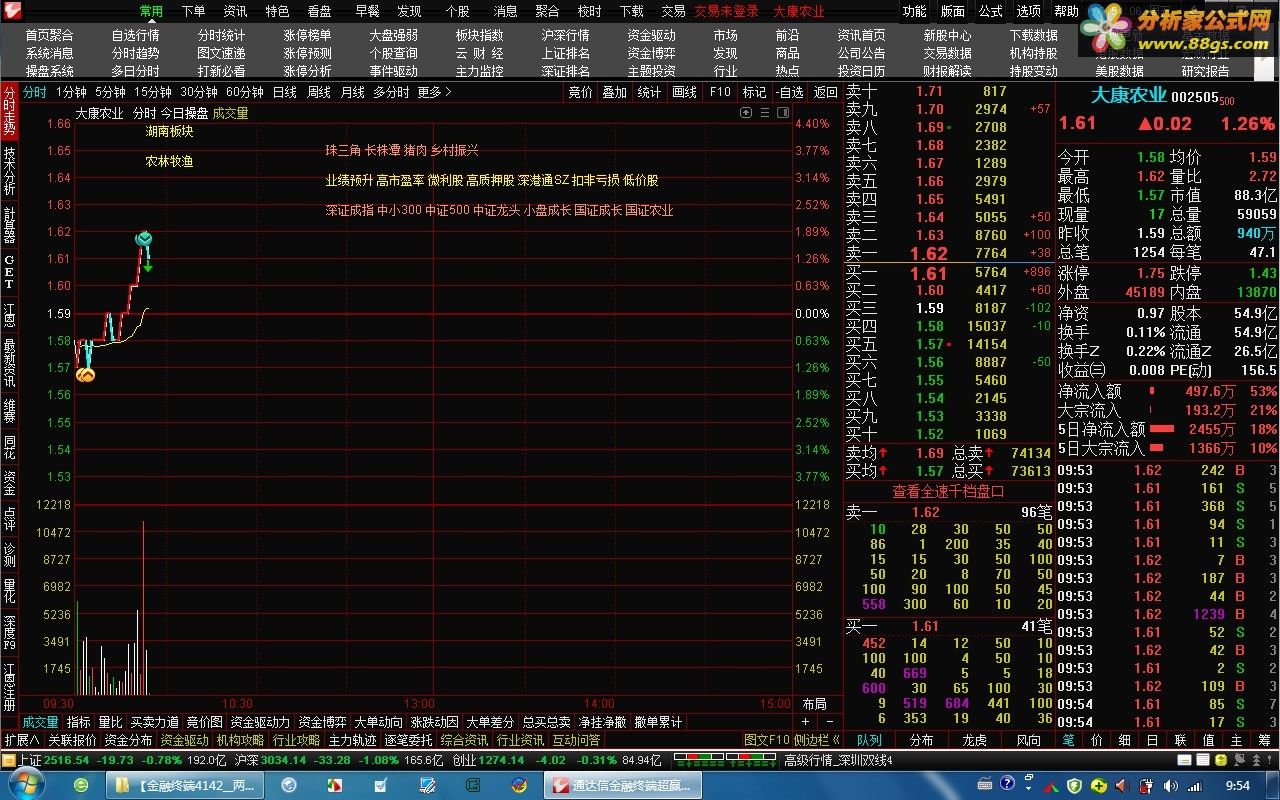1280x800 pixels.
Task: Open the 最新资讯 sidebar panel
Action: pyautogui.click(x=9, y=364)
